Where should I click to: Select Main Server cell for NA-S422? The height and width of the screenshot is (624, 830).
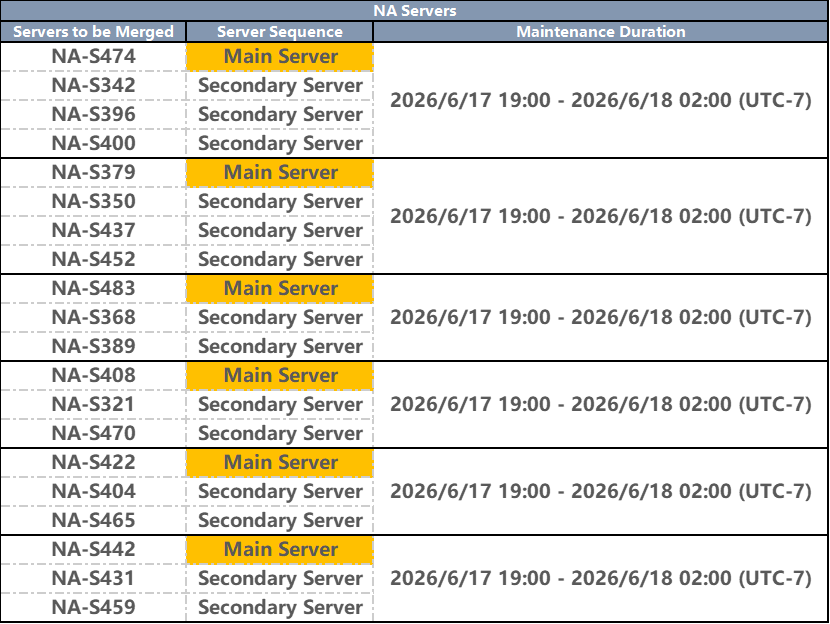(x=280, y=463)
